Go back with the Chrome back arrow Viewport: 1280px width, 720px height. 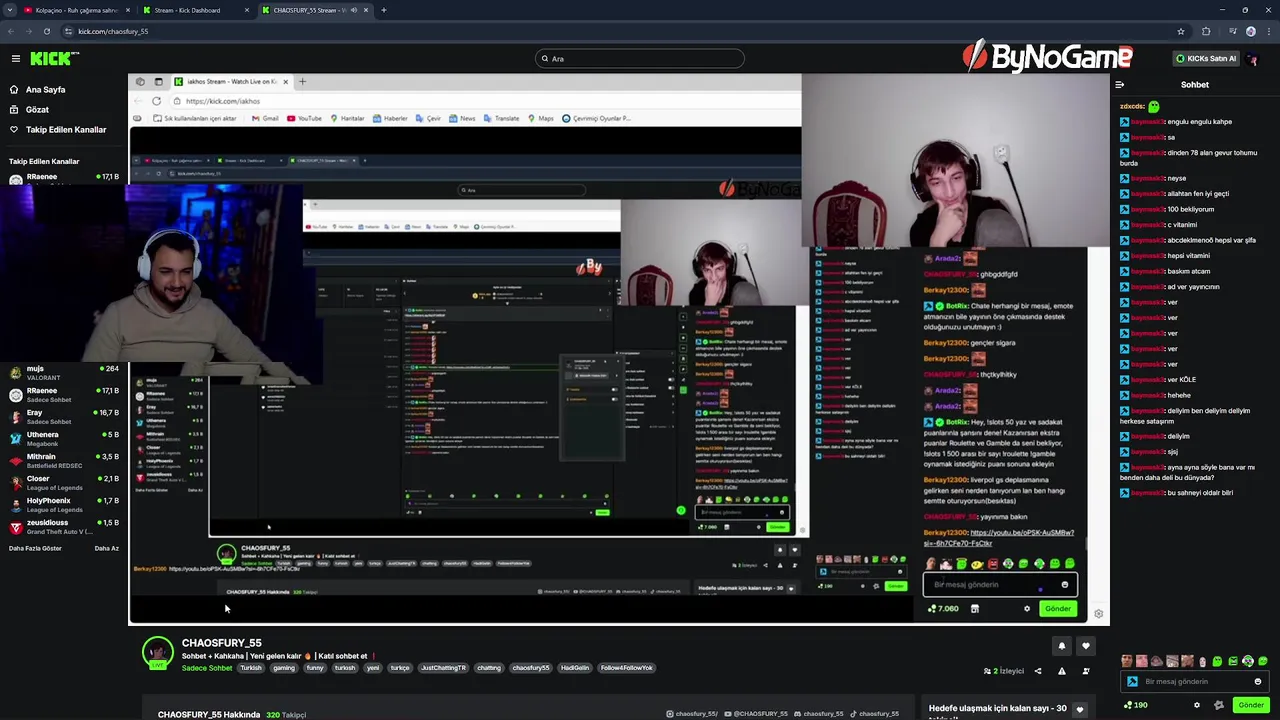pyautogui.click(x=11, y=31)
